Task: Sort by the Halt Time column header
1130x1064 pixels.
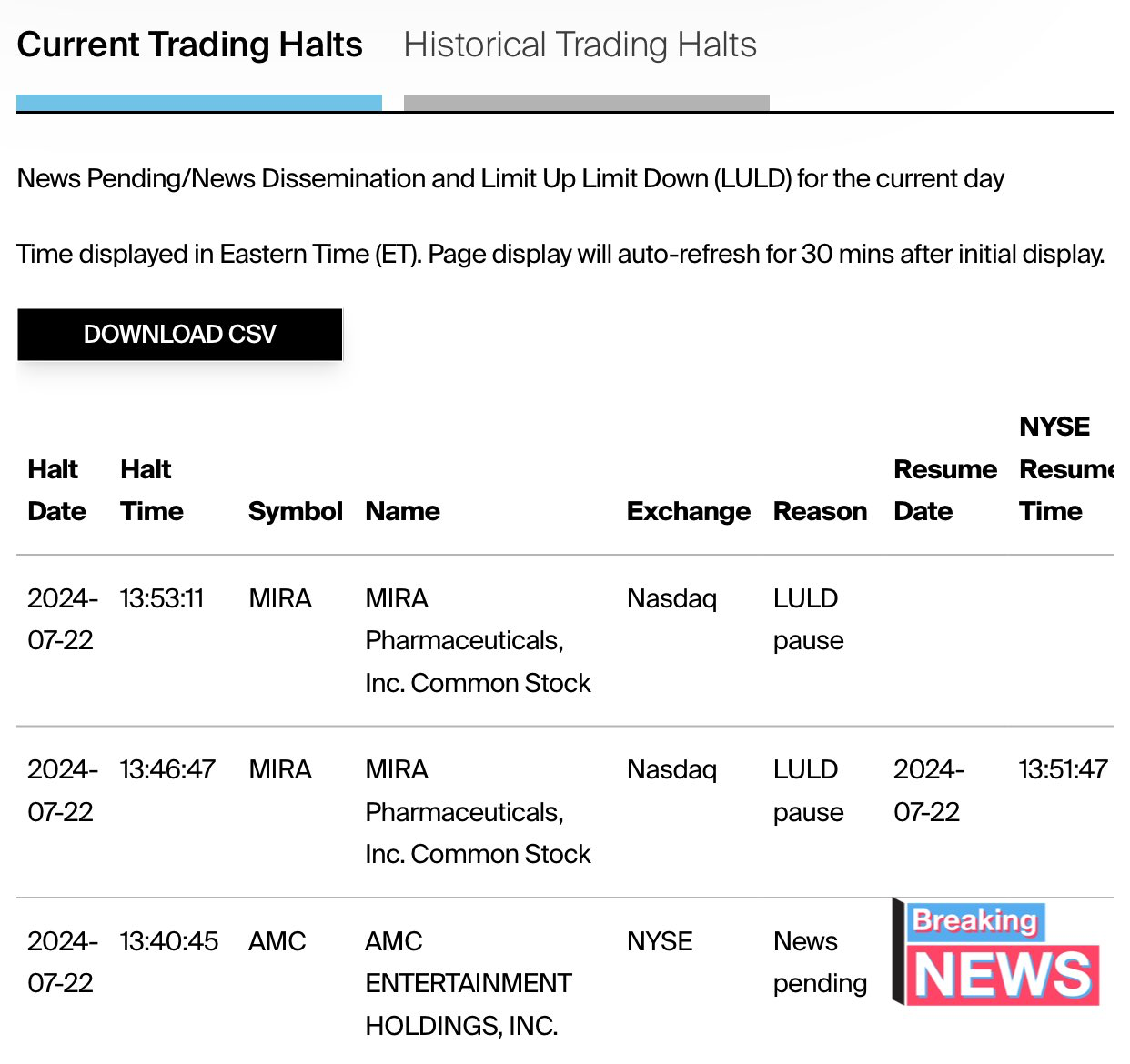Action: [x=151, y=490]
